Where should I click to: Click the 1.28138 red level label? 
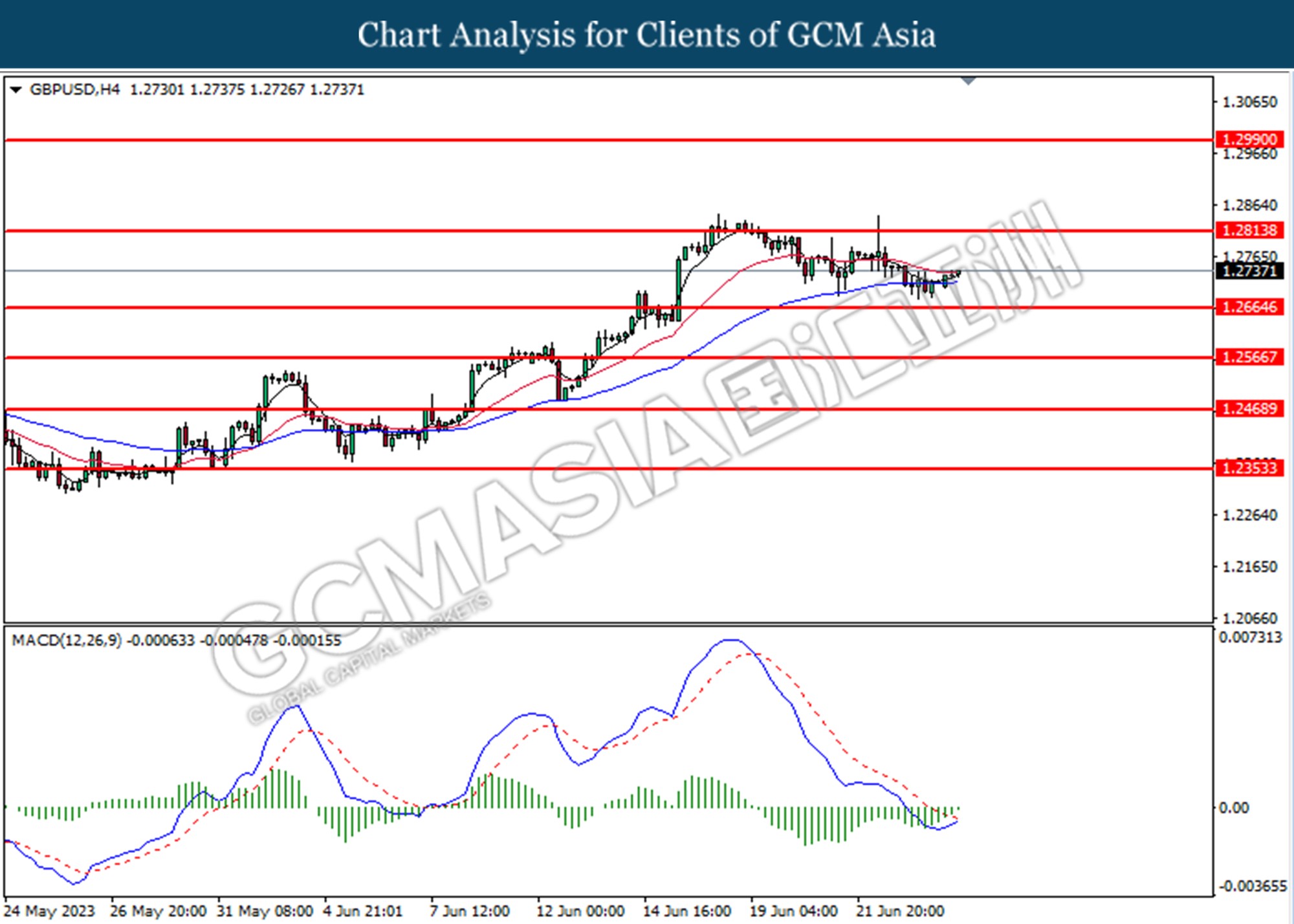(x=1250, y=230)
